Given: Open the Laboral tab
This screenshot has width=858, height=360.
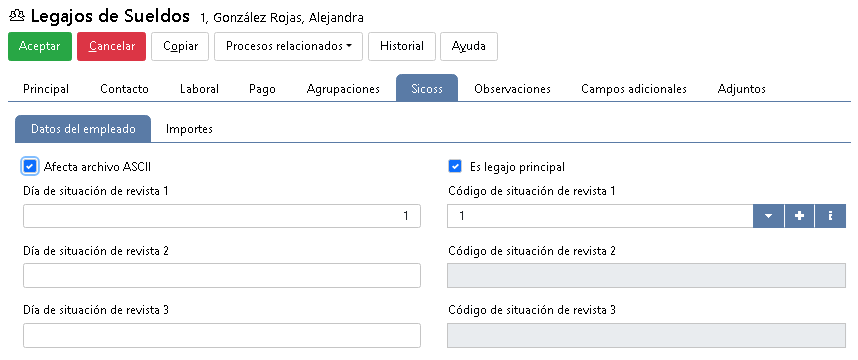Looking at the screenshot, I should coord(199,89).
